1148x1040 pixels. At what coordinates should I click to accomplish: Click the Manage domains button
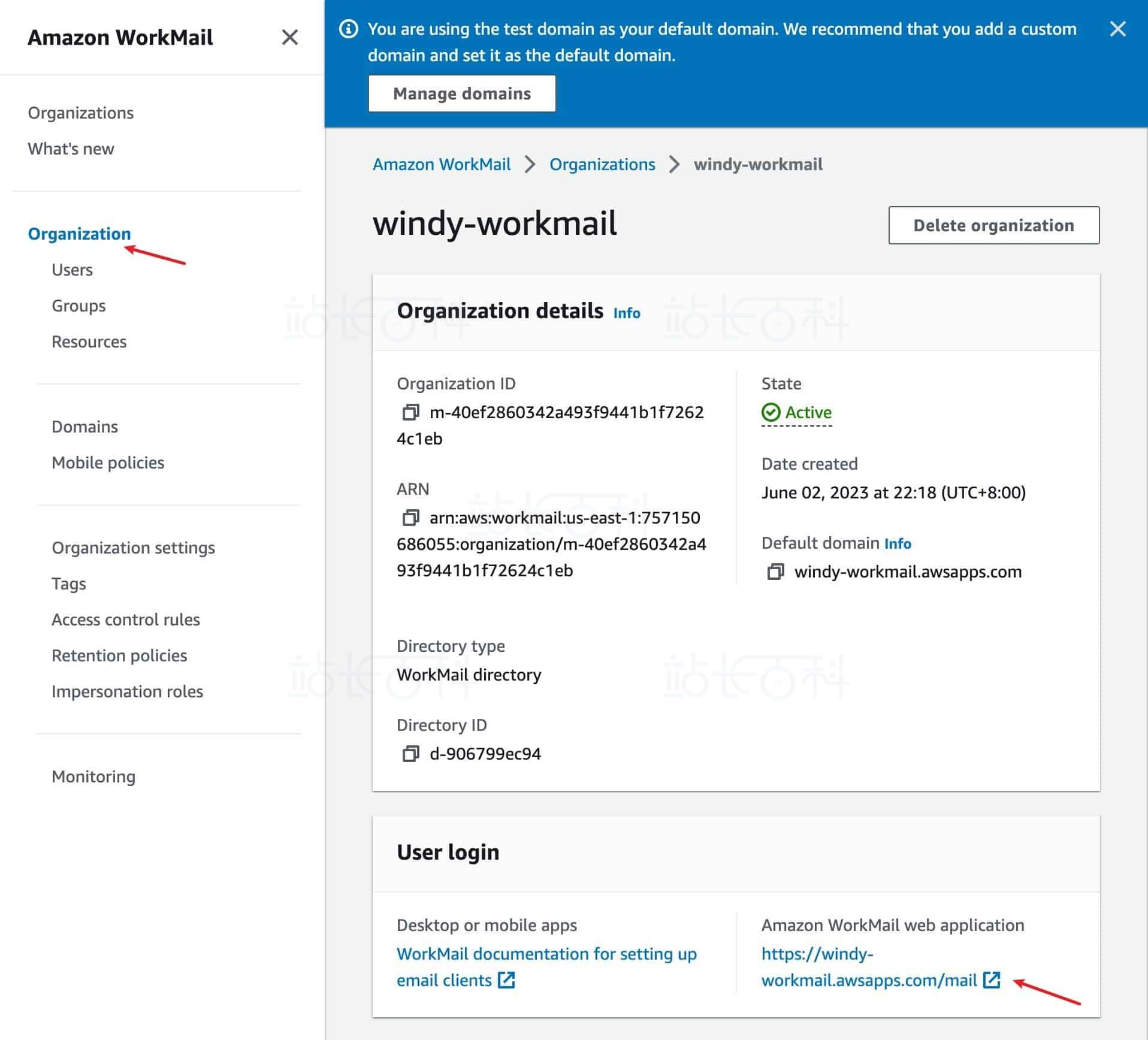pos(462,93)
